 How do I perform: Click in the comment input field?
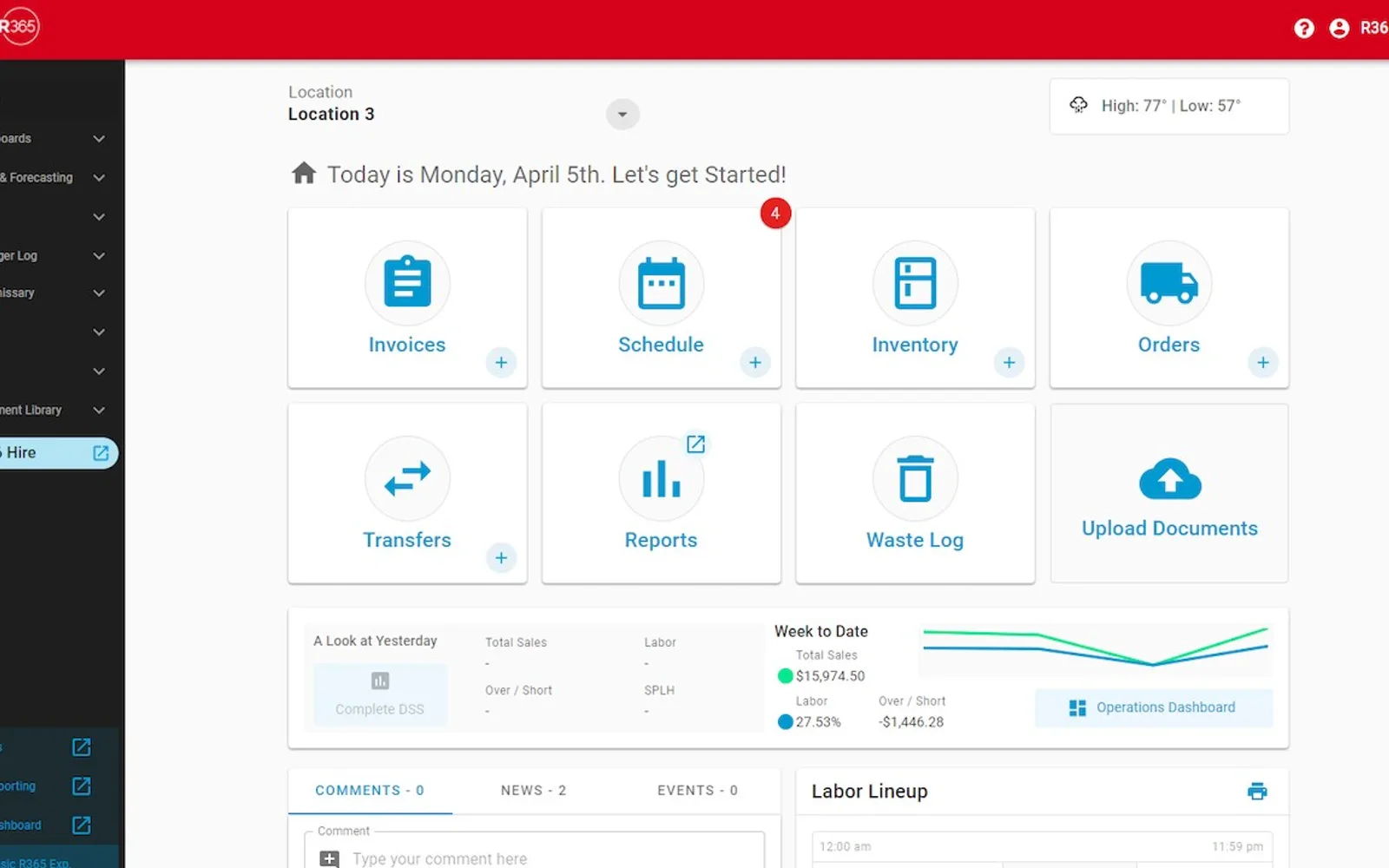534,853
